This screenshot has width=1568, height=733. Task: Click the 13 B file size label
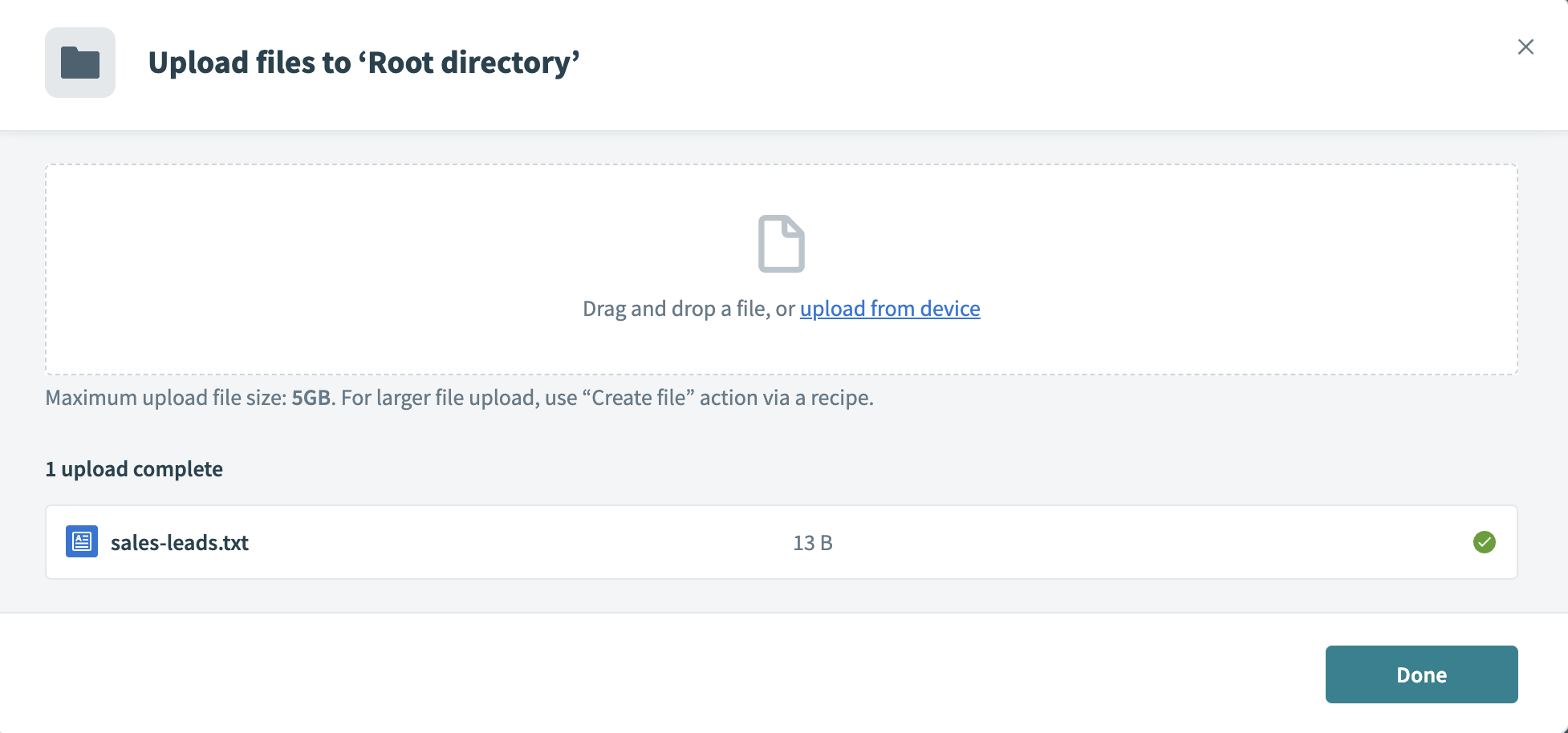(812, 542)
